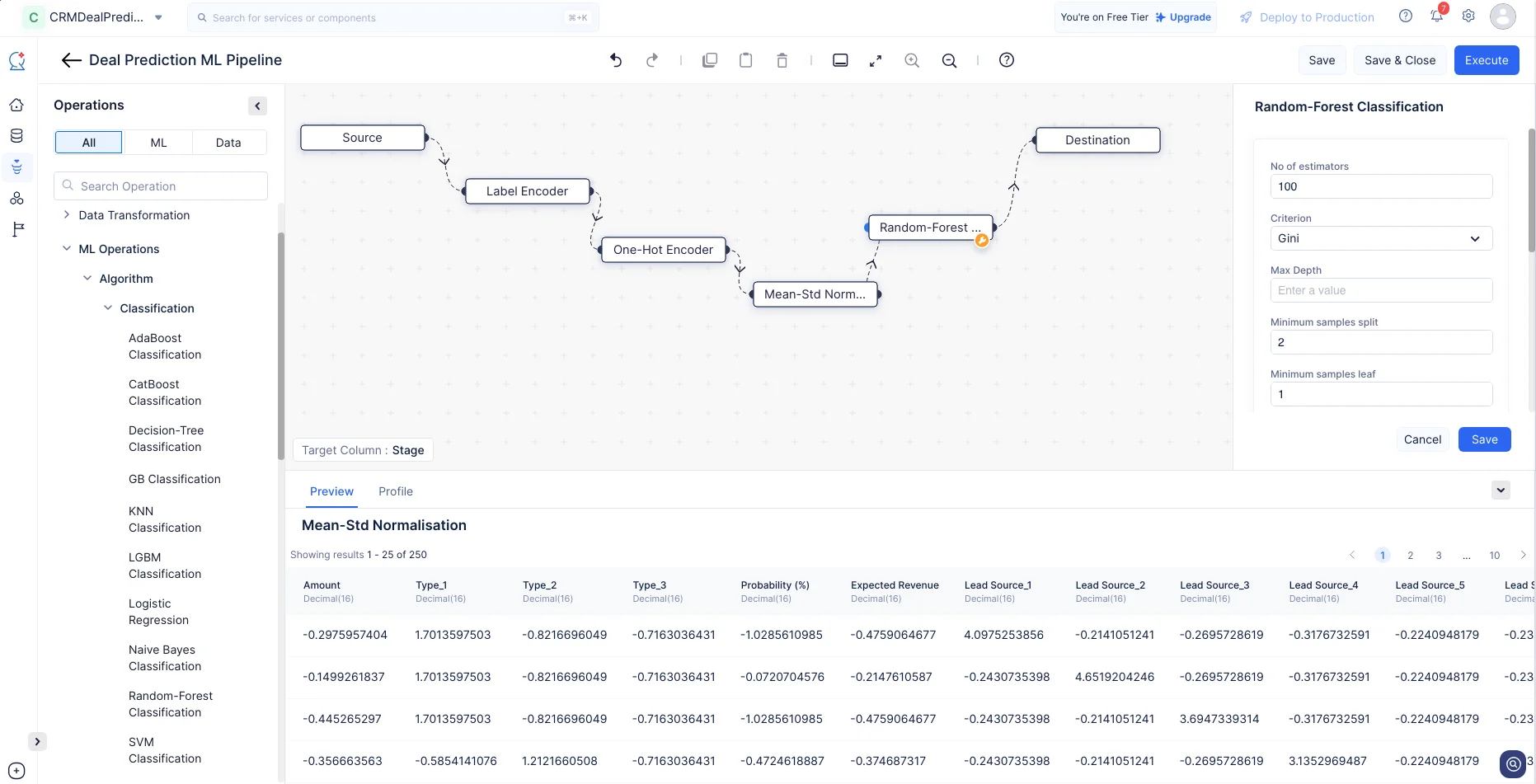
Task: Open the user profile avatar
Action: pyautogui.click(x=1503, y=16)
